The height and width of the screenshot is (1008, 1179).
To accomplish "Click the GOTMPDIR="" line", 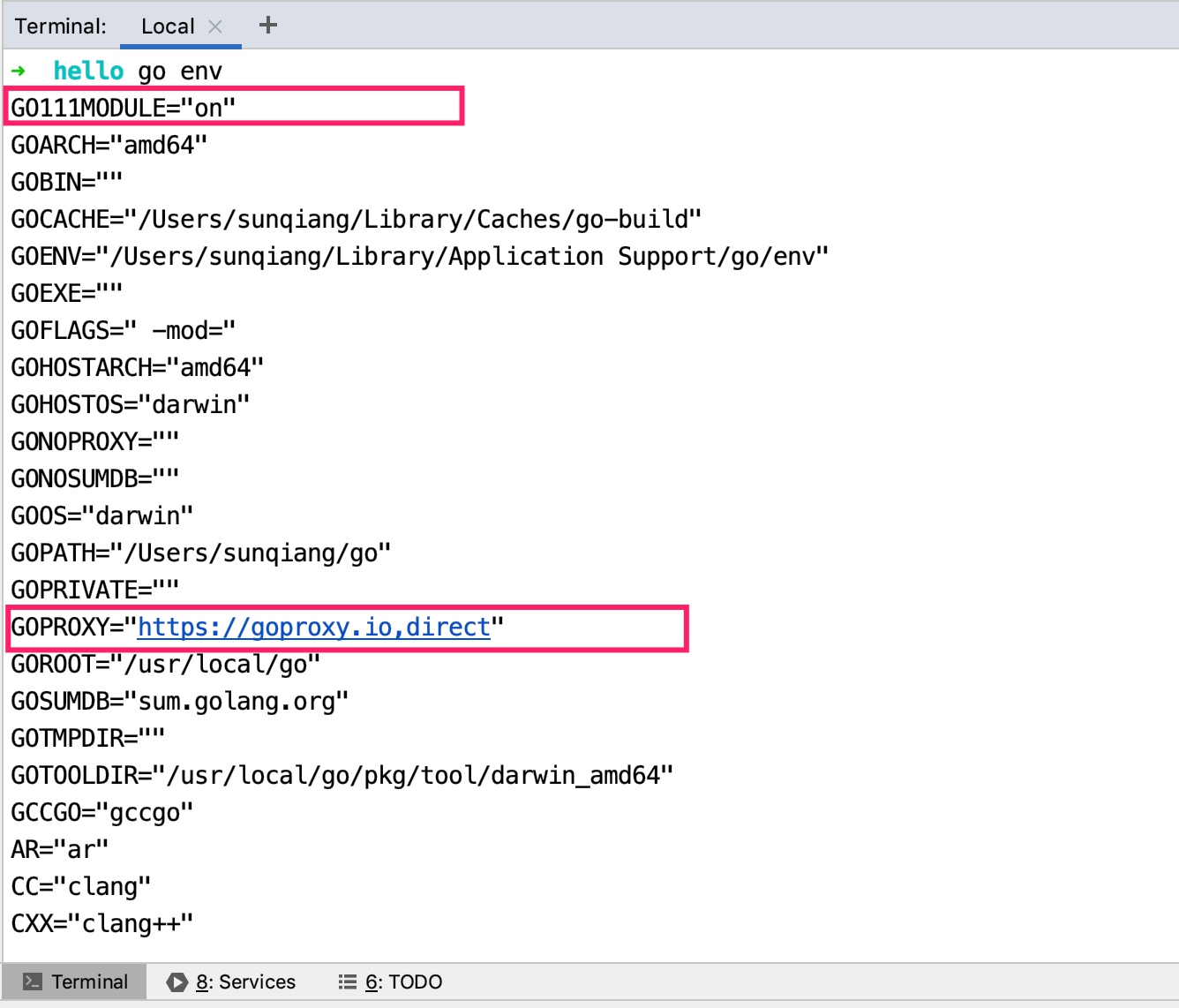I will click(x=88, y=738).
